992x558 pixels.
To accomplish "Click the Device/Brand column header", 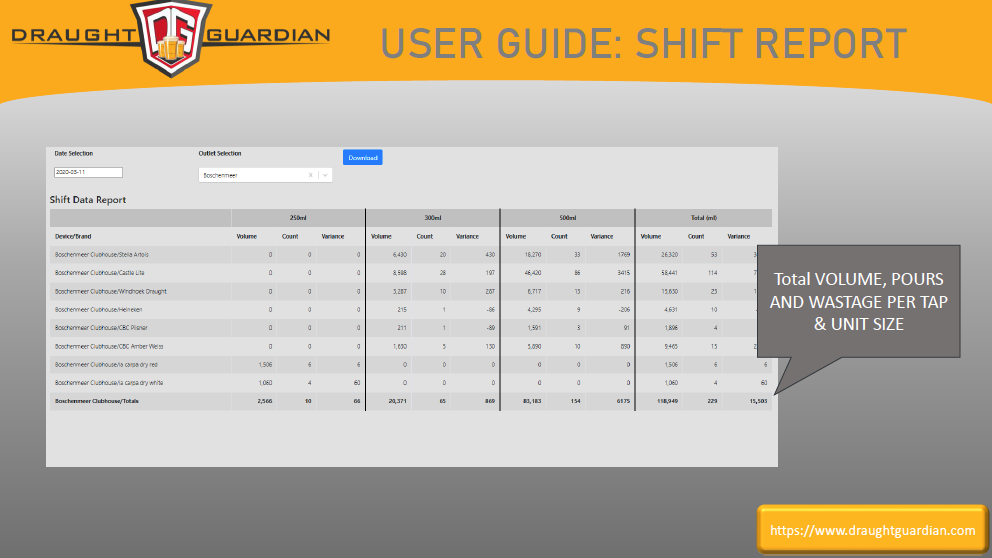I will tap(73, 237).
